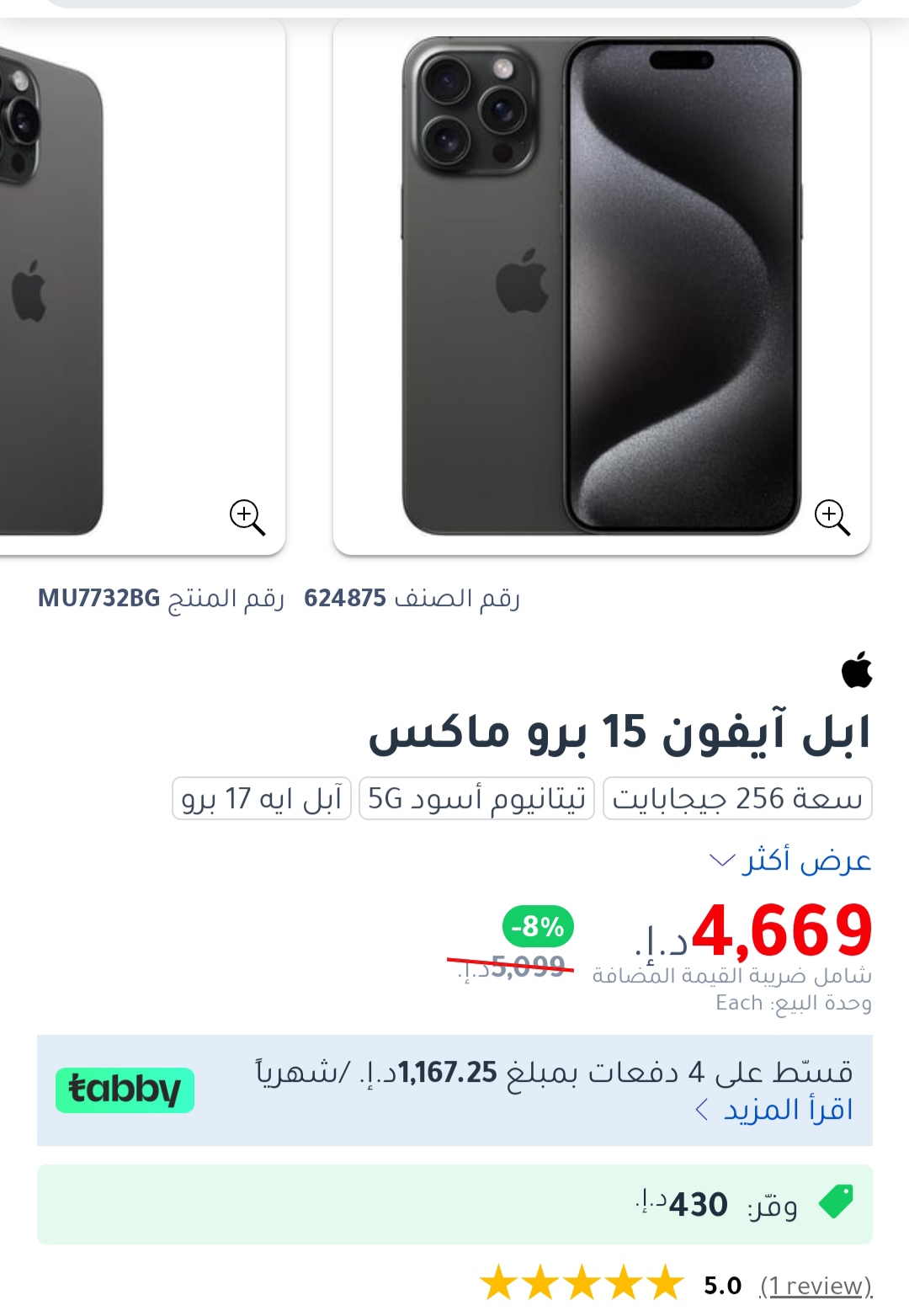Screen dimensions: 909x1316
Task: Click the five-star rating icons
Action: 582,1284
